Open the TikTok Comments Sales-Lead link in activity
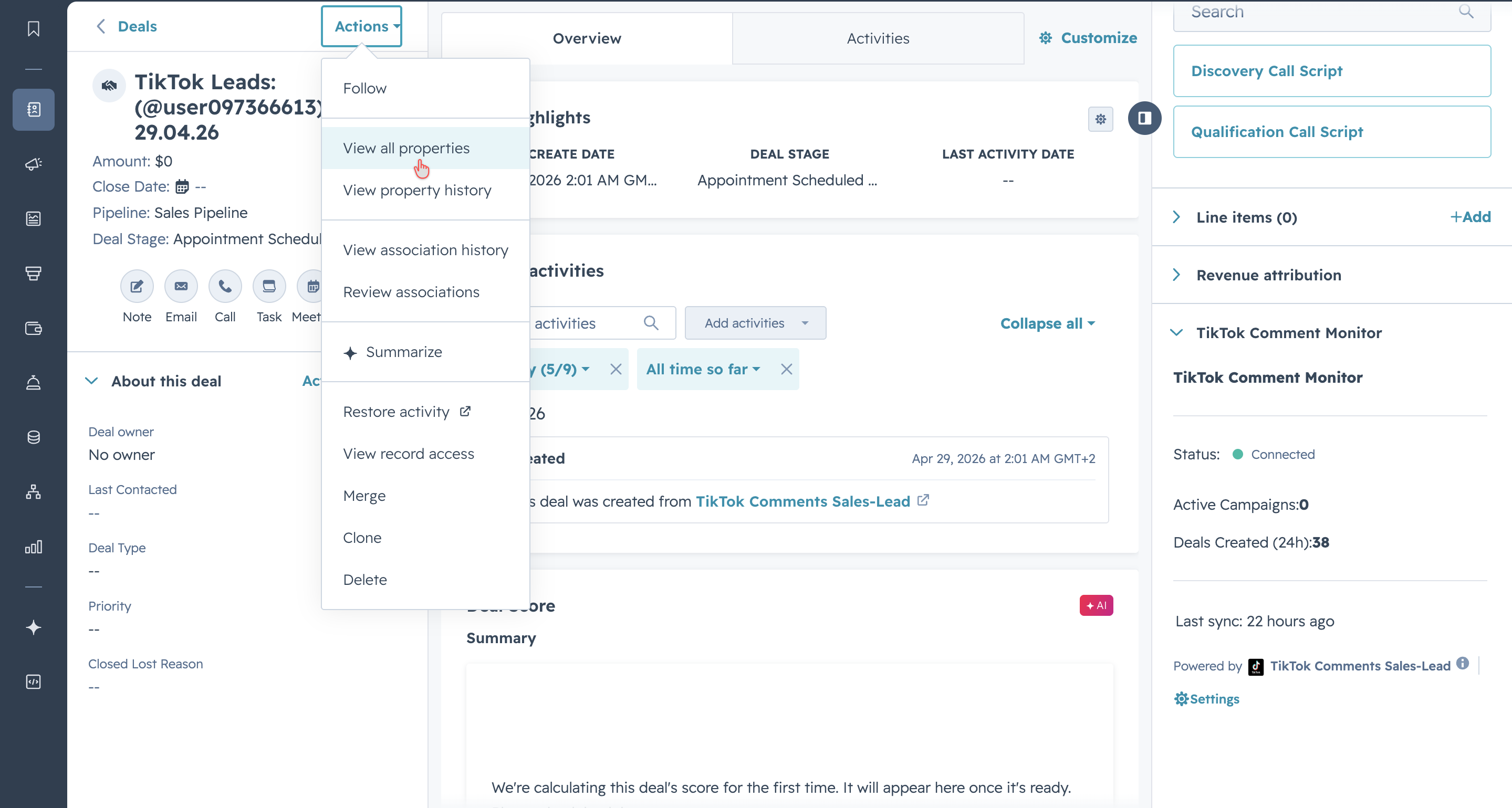 pyautogui.click(x=803, y=502)
